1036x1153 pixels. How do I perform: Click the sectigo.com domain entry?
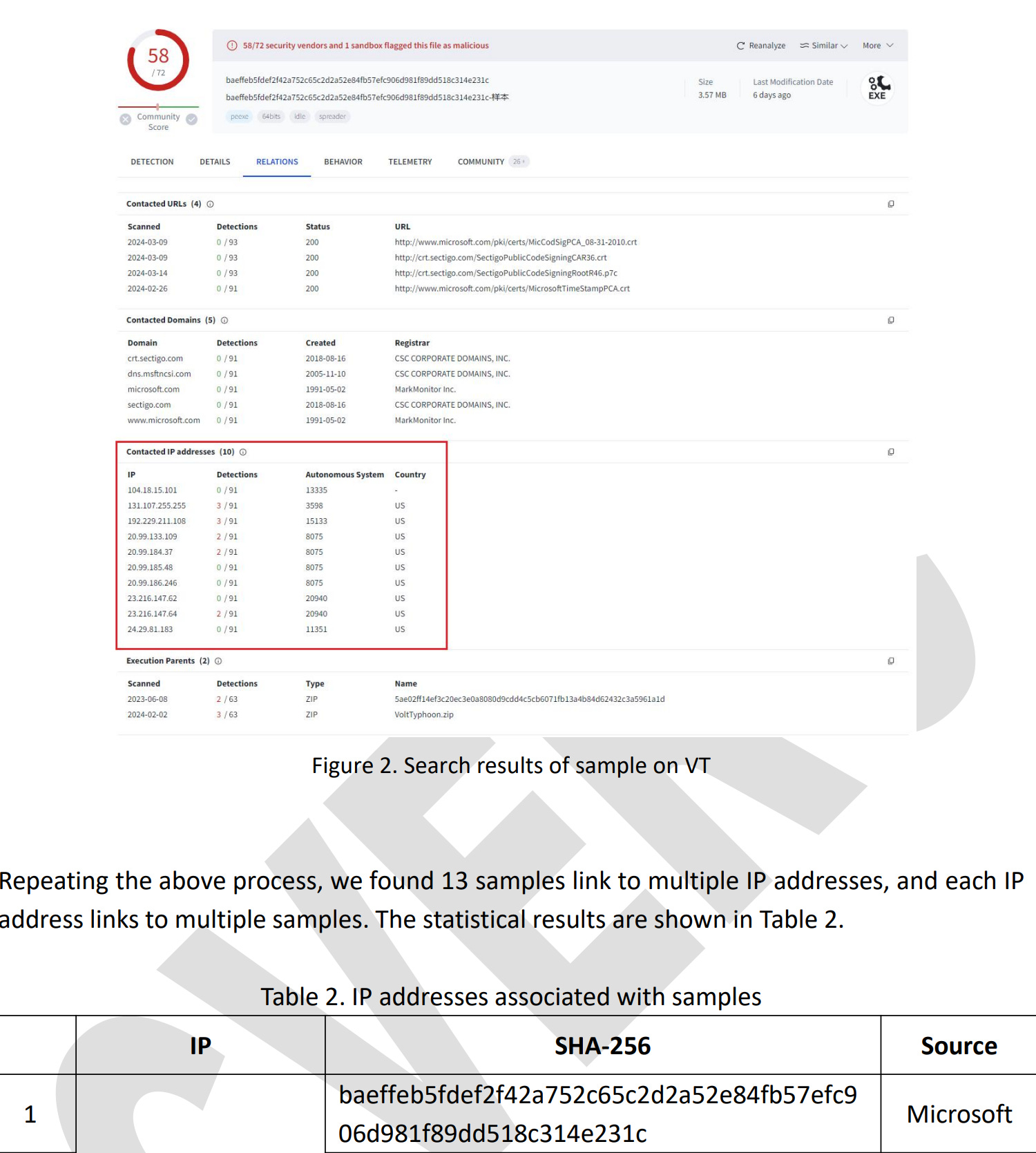[x=149, y=405]
